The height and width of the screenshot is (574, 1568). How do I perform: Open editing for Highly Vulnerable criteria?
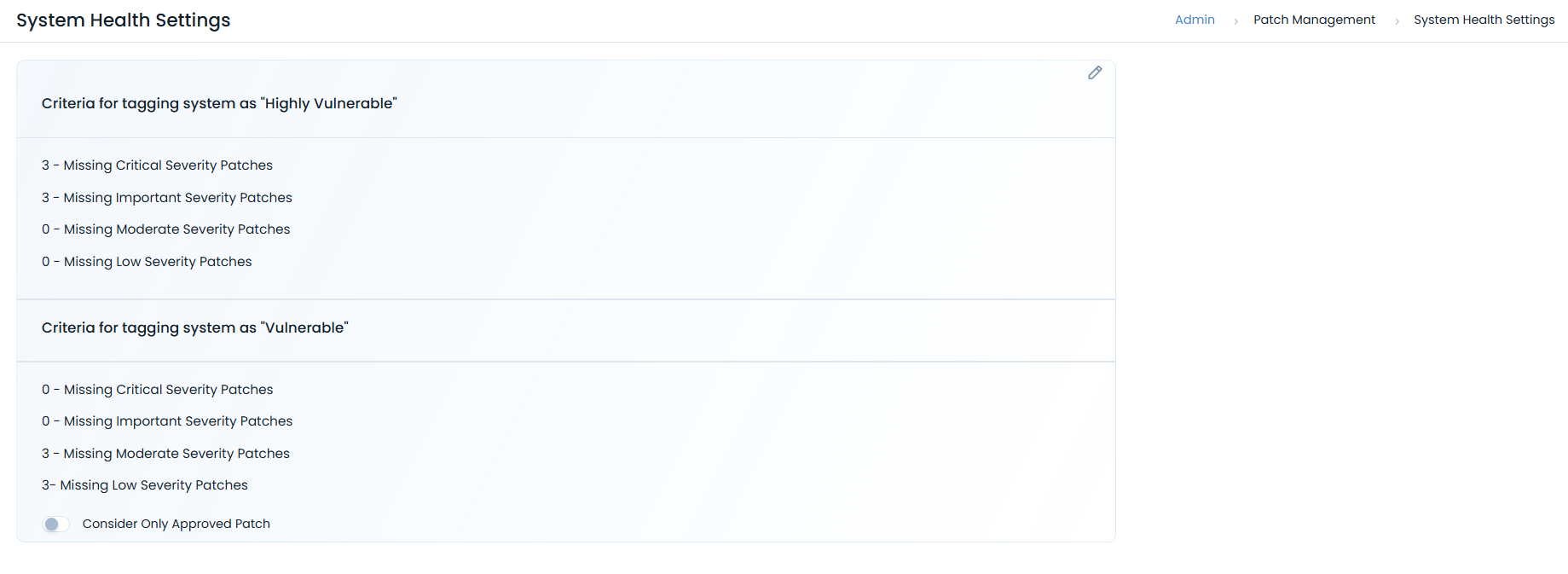coord(1095,73)
